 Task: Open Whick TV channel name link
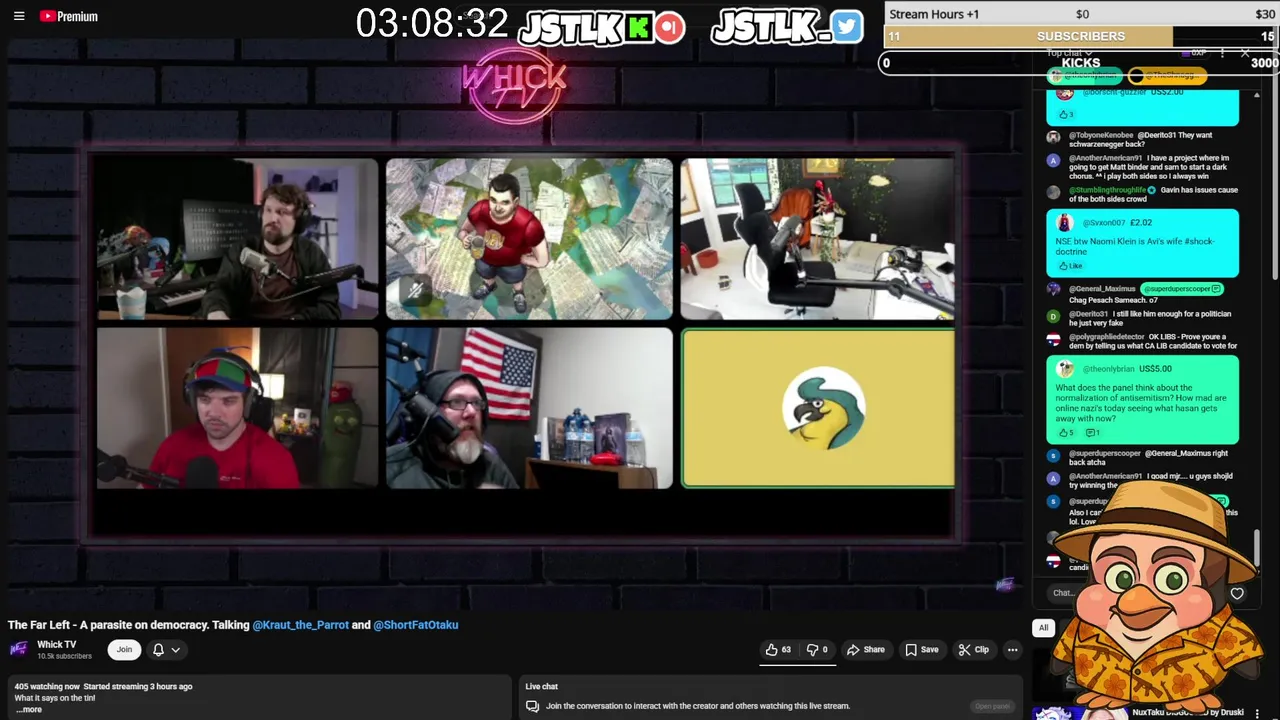coord(56,644)
